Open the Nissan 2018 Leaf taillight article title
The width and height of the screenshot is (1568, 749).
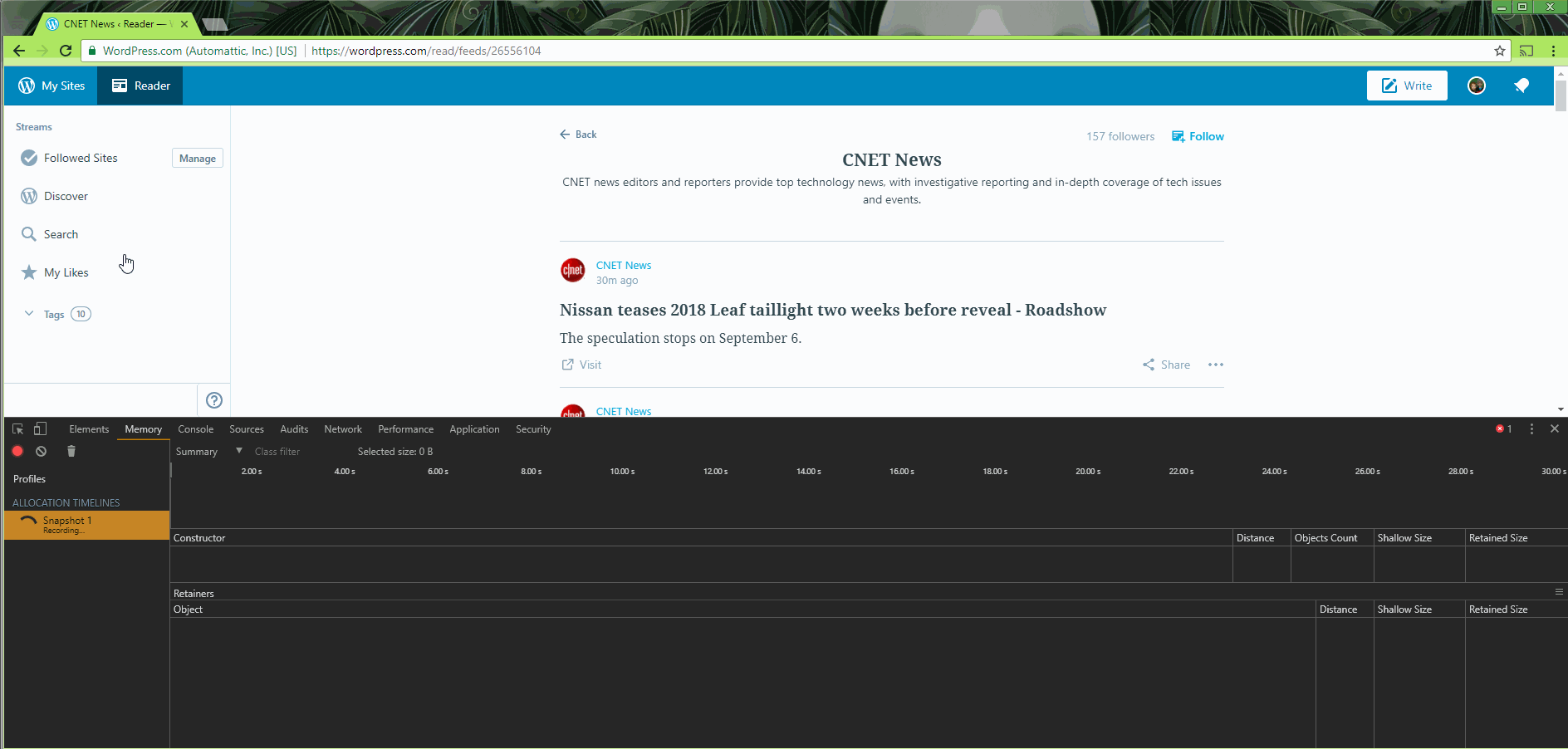point(833,310)
